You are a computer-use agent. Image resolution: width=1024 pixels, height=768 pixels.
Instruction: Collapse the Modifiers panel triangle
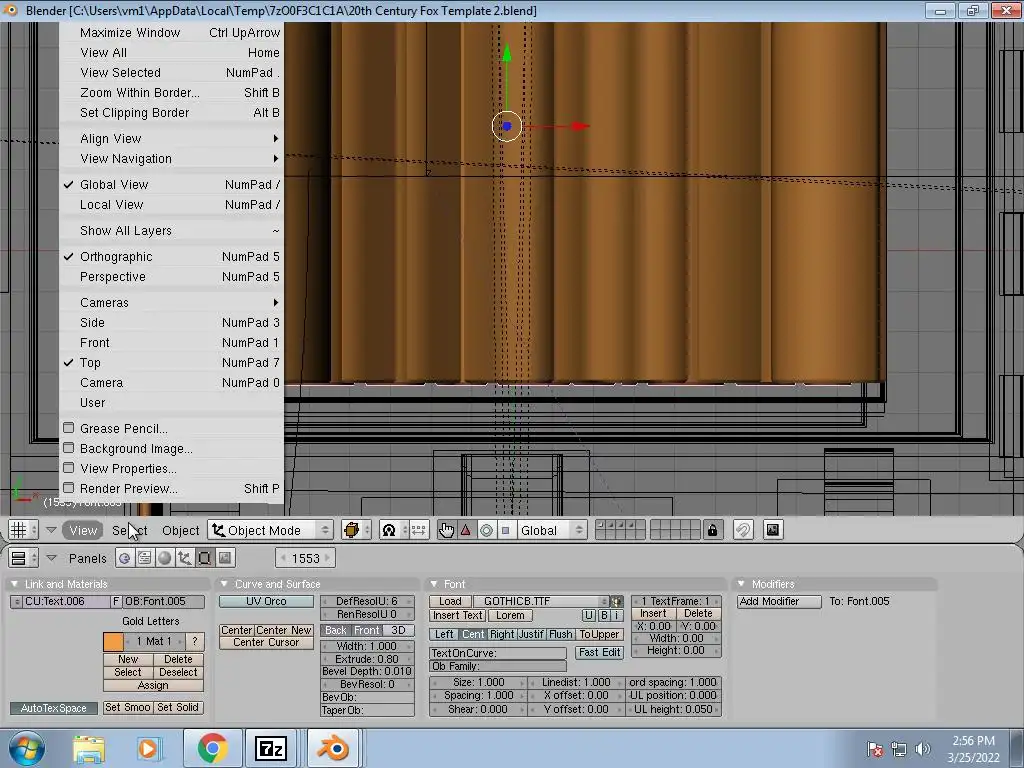[x=741, y=584]
